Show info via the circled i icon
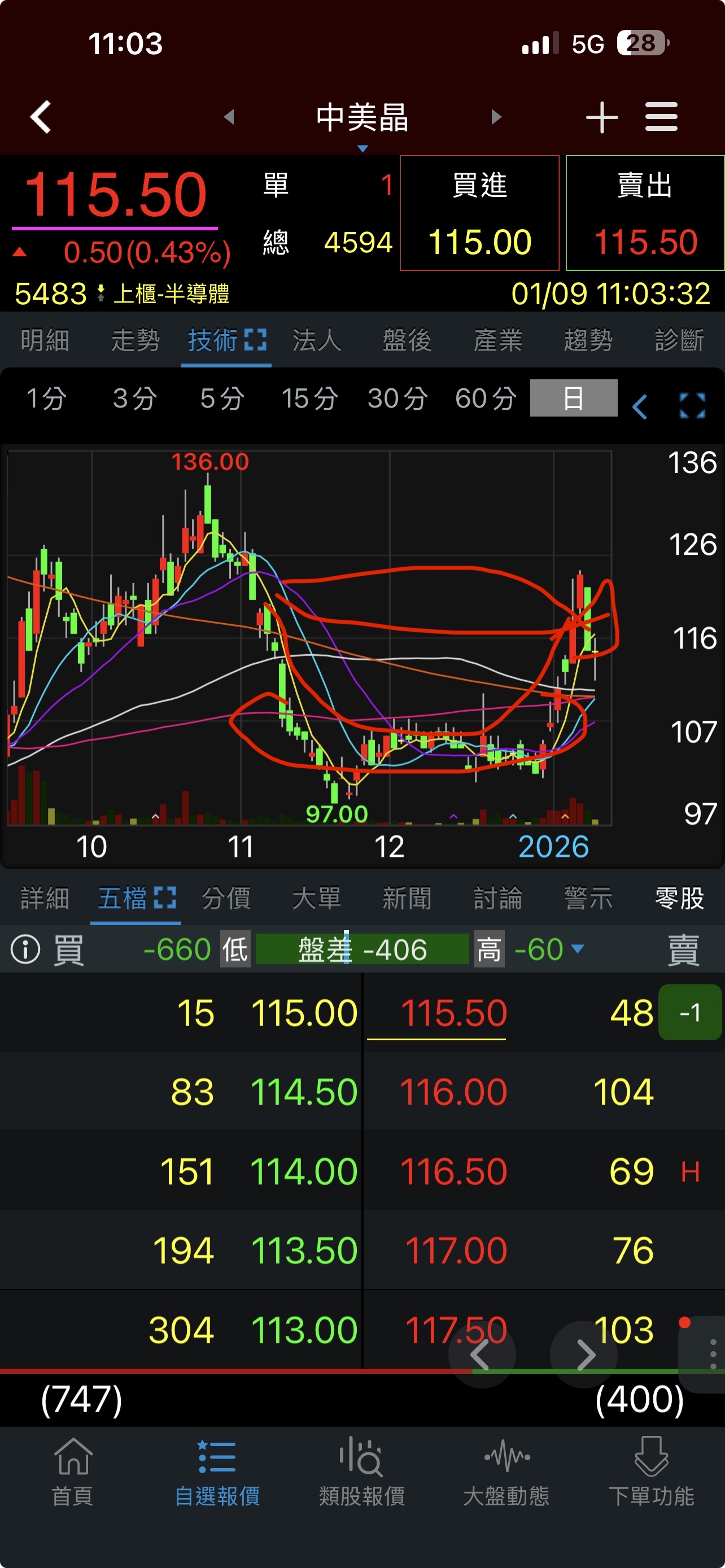Screen dimensions: 725x1568 point(25,949)
